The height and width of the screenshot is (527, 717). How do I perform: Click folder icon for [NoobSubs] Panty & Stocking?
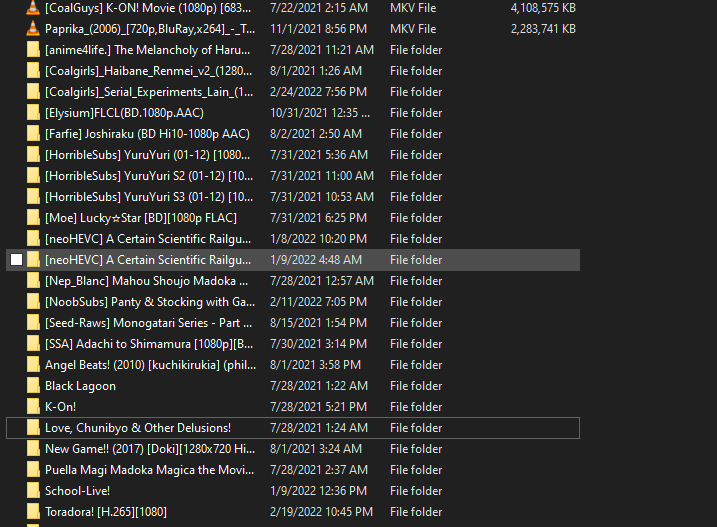(x=33, y=302)
